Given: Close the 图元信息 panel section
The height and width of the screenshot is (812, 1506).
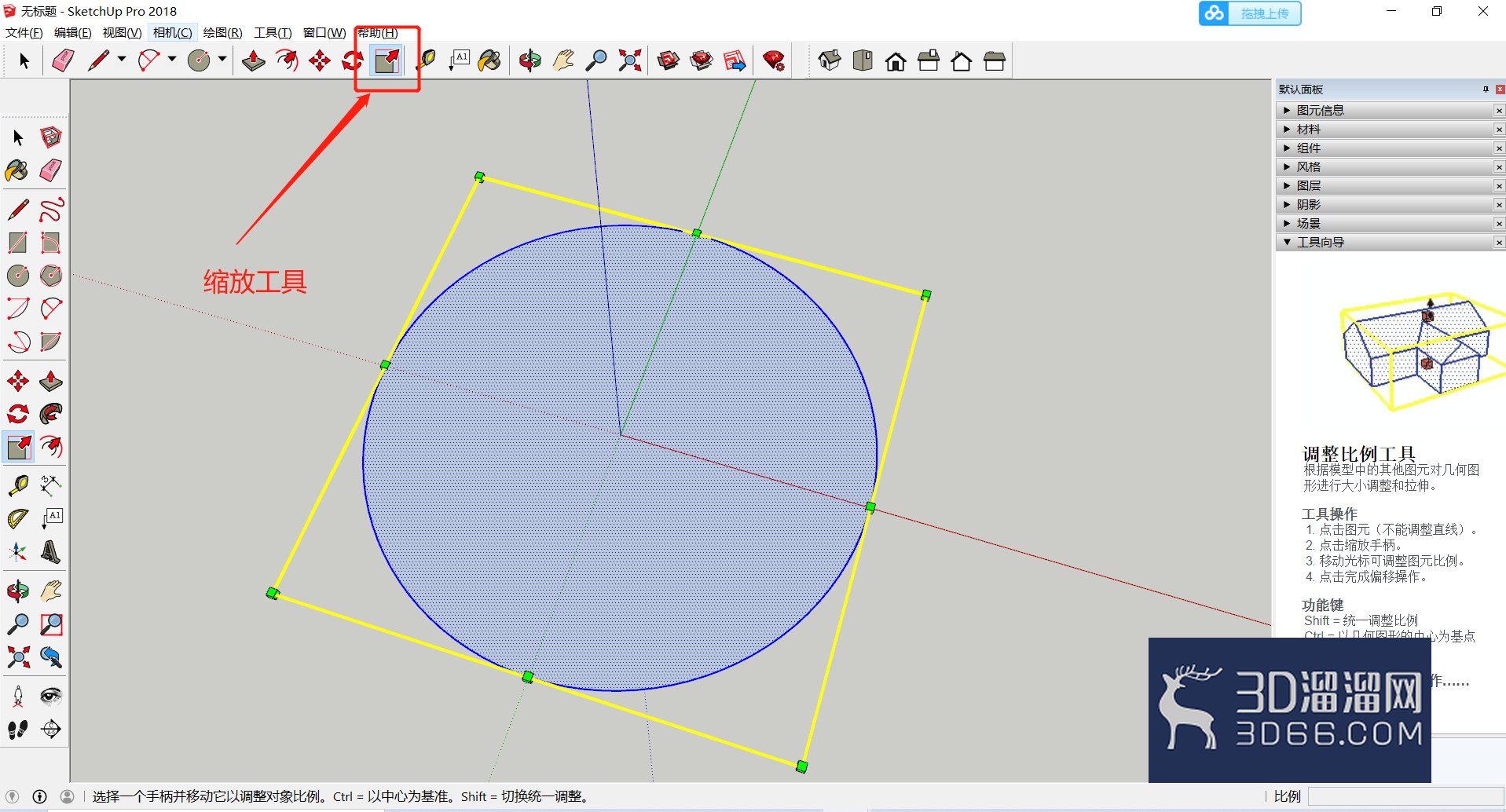Looking at the screenshot, I should 1499,111.
